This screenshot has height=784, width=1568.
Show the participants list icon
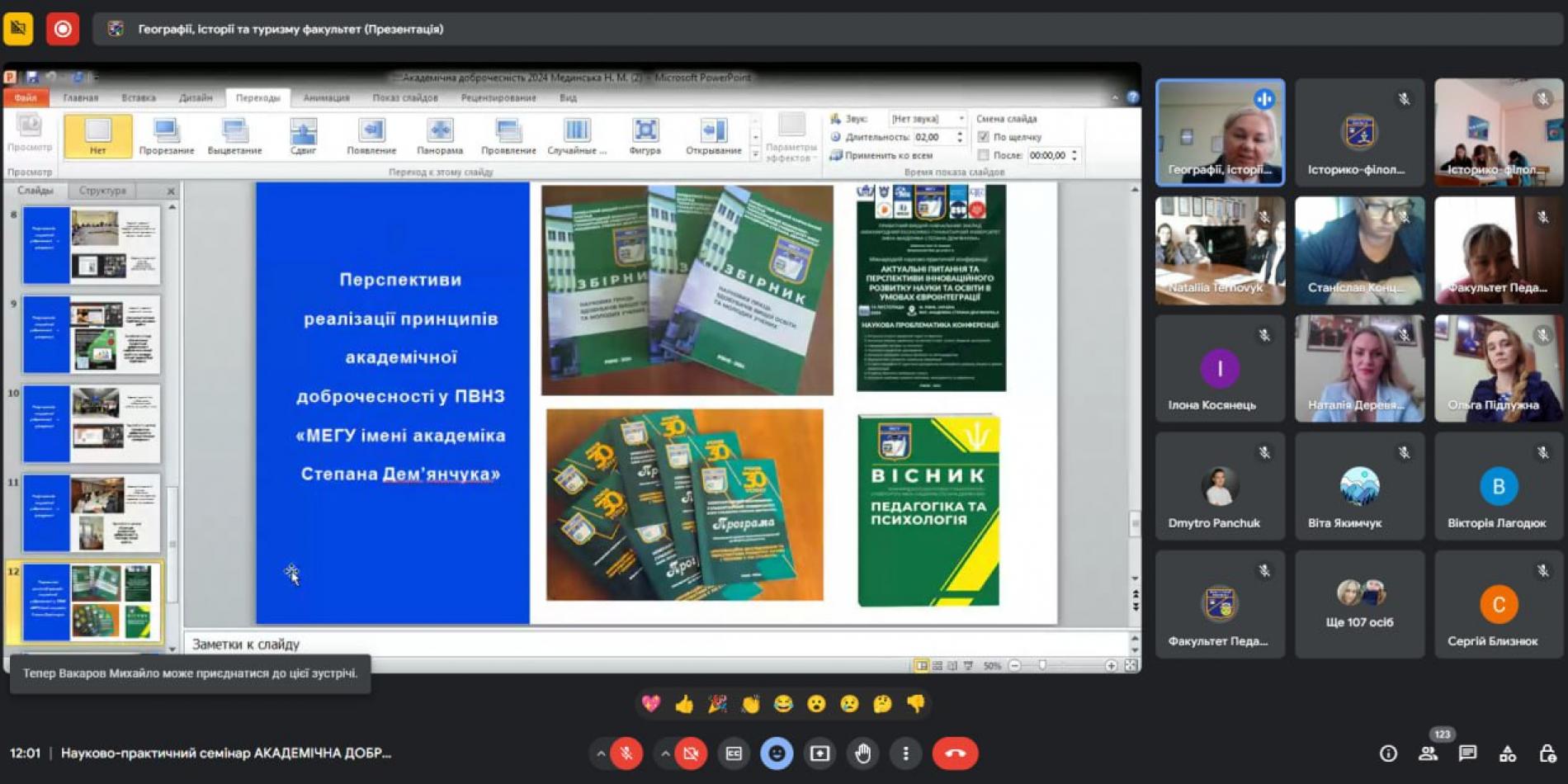pyautogui.click(x=1428, y=753)
